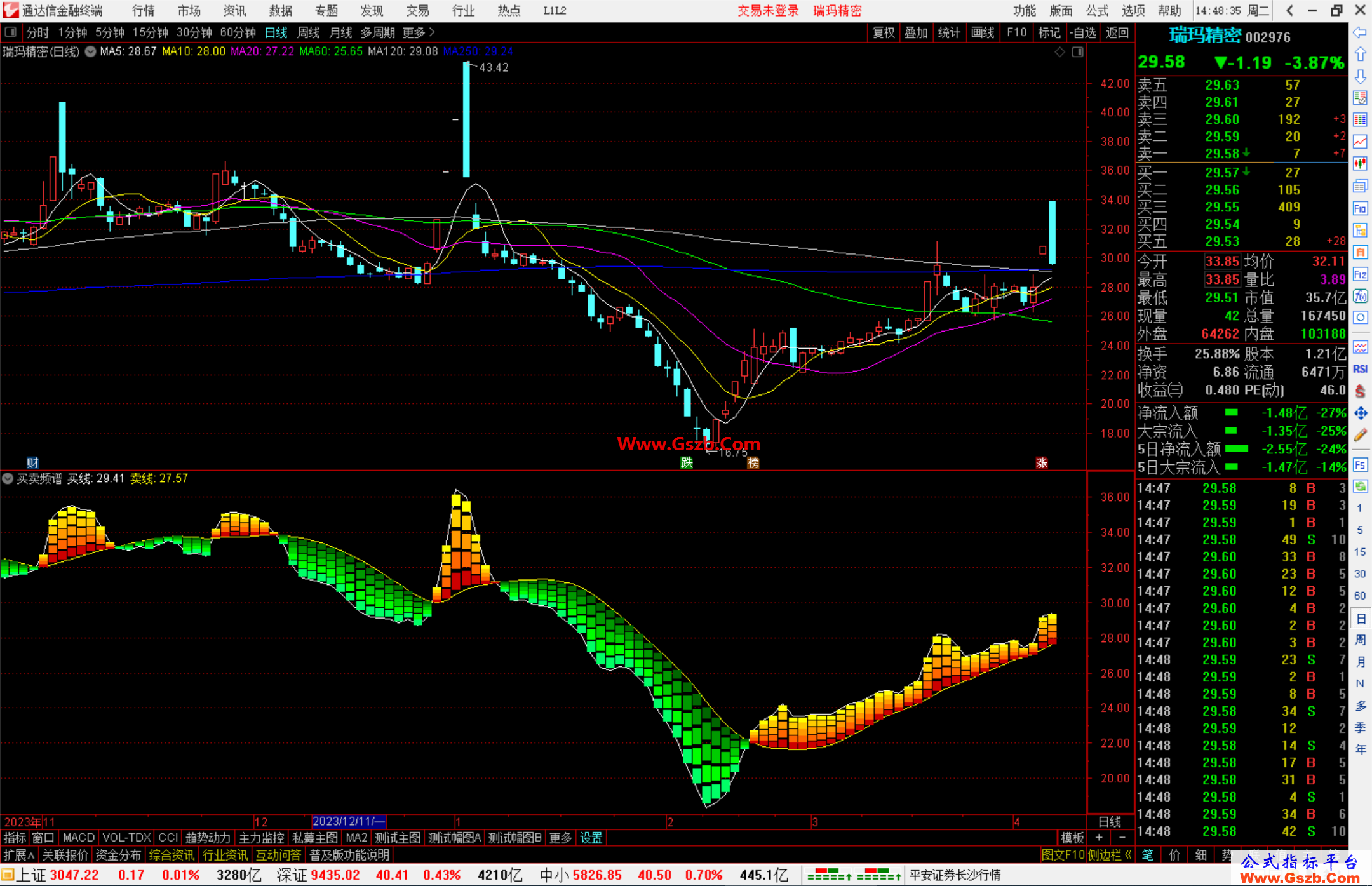This screenshot has height=886, width=1372.
Task: Expand the 扩展 panel at bottom left
Action: coord(19,855)
